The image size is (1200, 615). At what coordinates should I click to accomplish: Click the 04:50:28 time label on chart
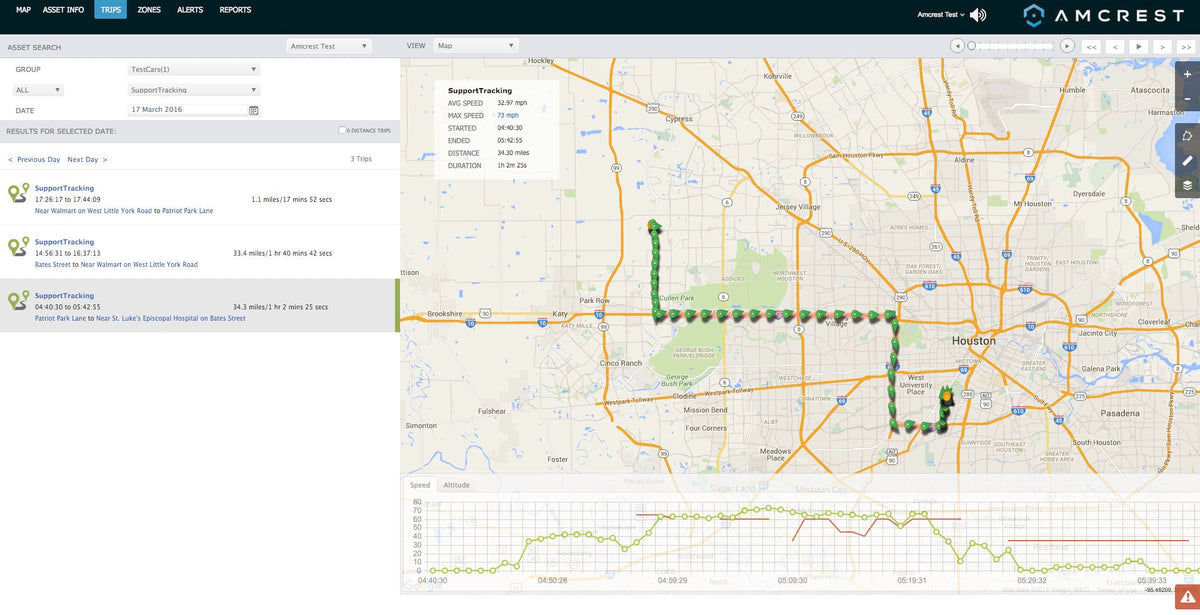(552, 580)
